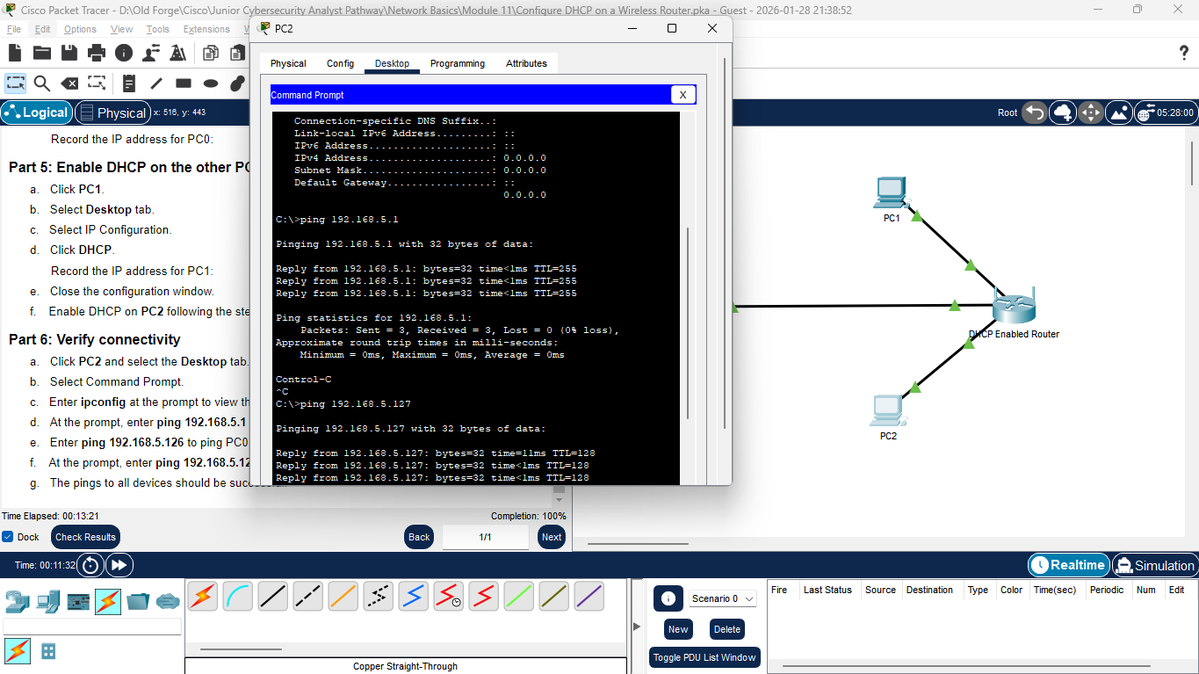
Task: Choose the purple USB cable
Action: [x=589, y=597]
